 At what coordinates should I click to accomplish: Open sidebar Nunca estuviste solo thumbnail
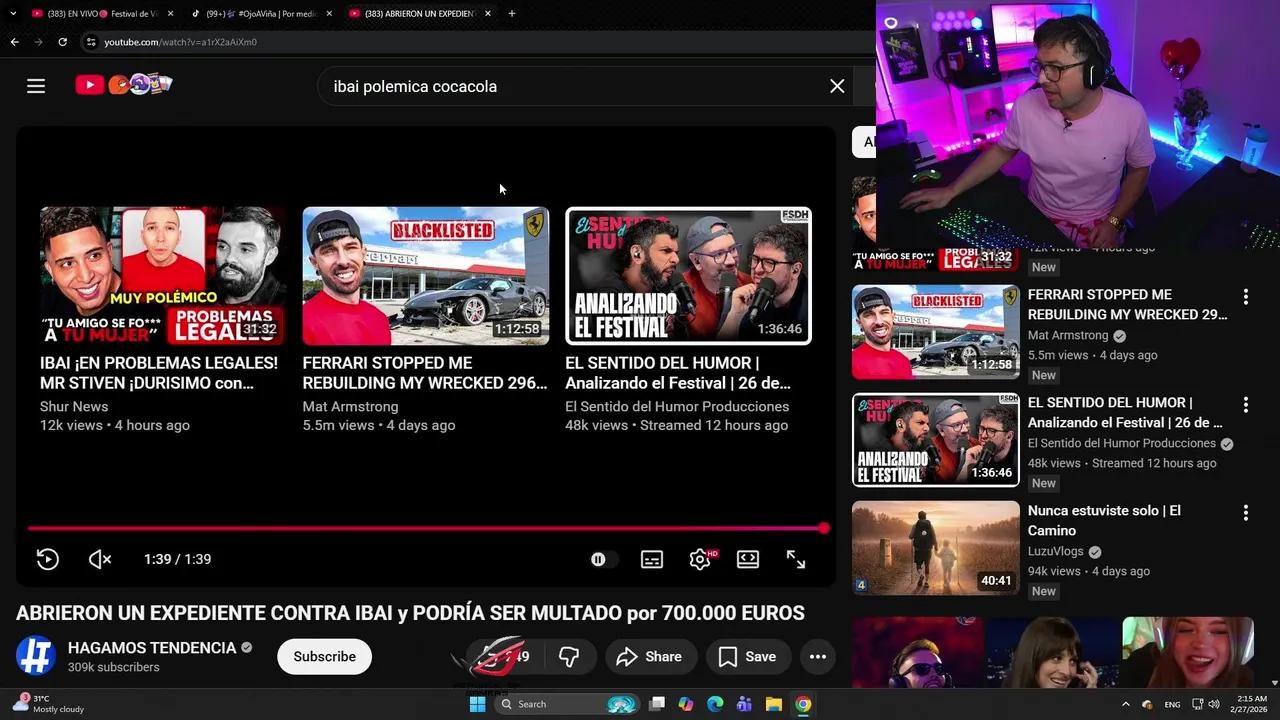pos(936,548)
